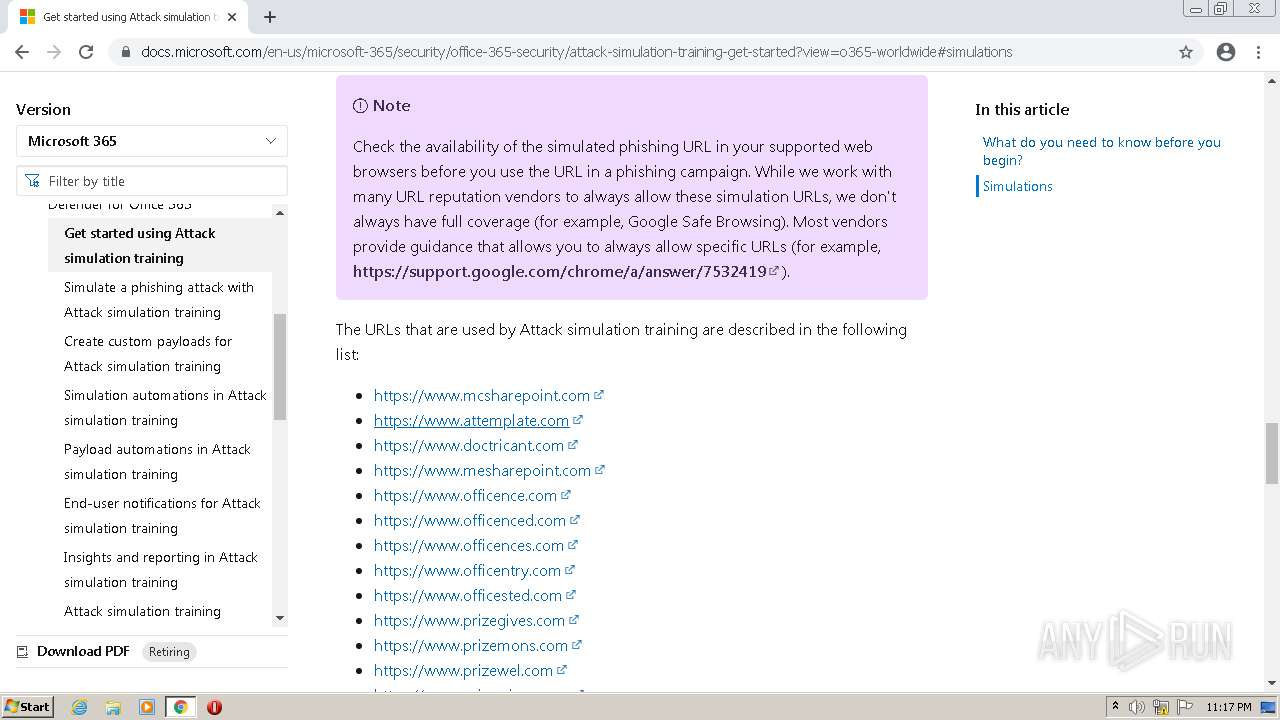This screenshot has height=720, width=1280.
Task: Expand the Microsoft 365 version dropdown
Action: 152,141
